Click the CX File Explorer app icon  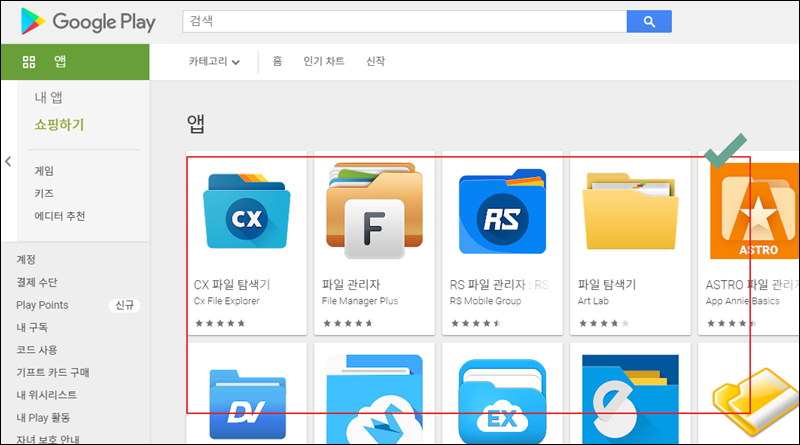pos(247,213)
